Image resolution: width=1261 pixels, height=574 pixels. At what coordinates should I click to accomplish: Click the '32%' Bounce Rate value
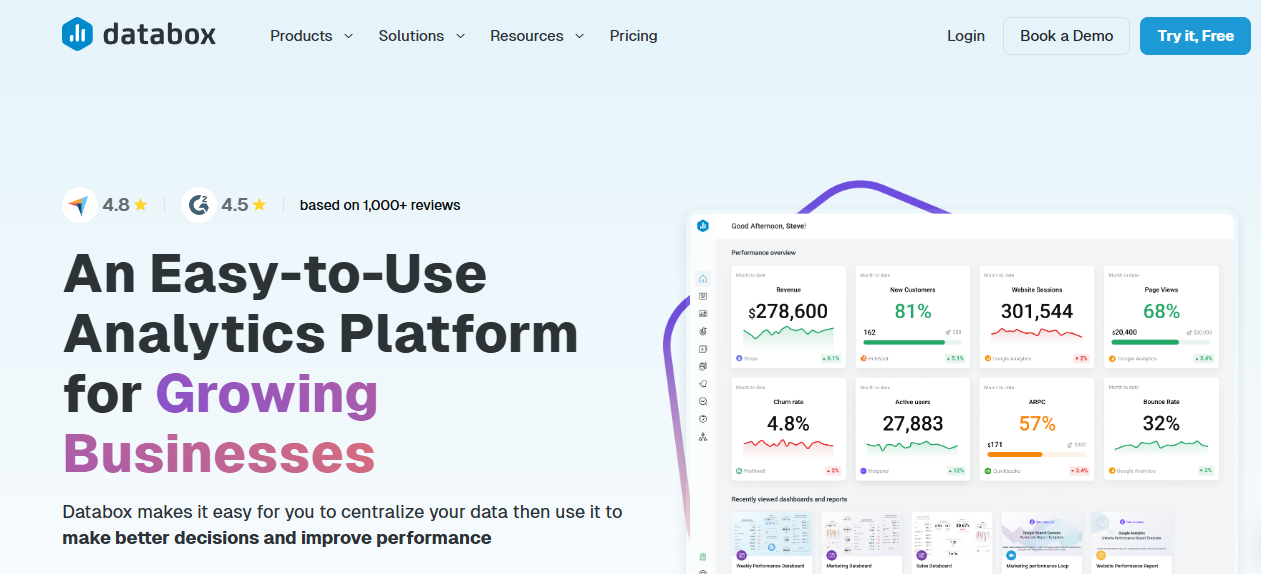click(x=1161, y=423)
